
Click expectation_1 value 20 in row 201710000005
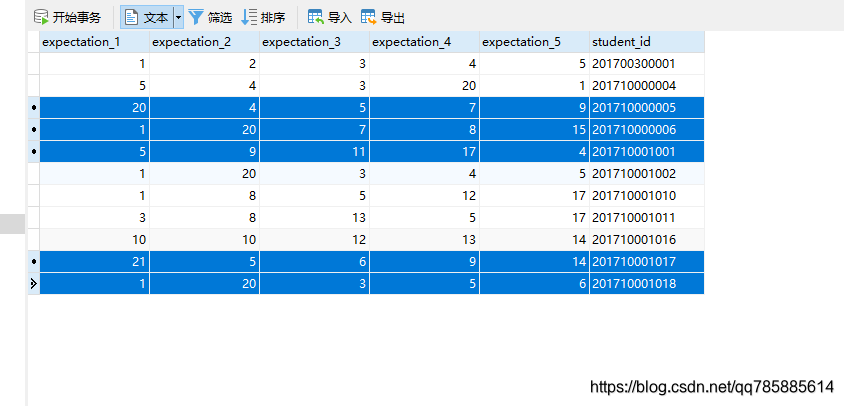pyautogui.click(x=95, y=108)
